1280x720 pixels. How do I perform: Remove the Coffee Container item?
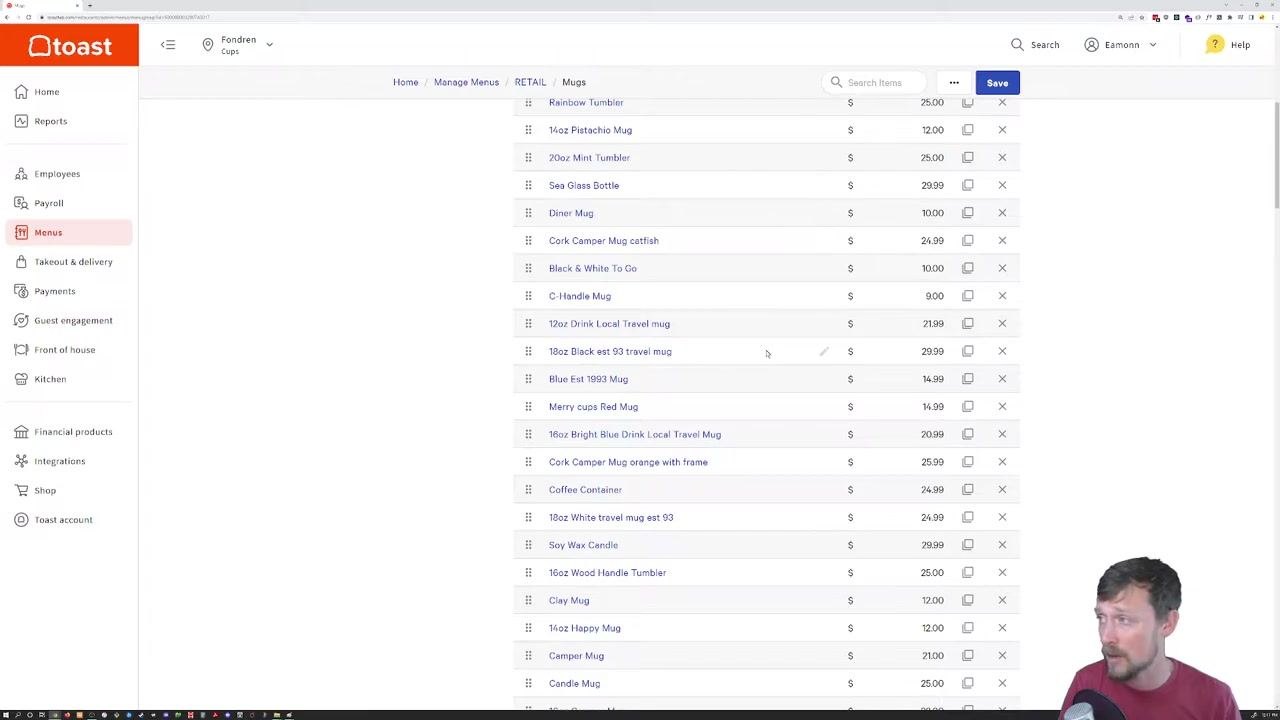tap(1002, 490)
